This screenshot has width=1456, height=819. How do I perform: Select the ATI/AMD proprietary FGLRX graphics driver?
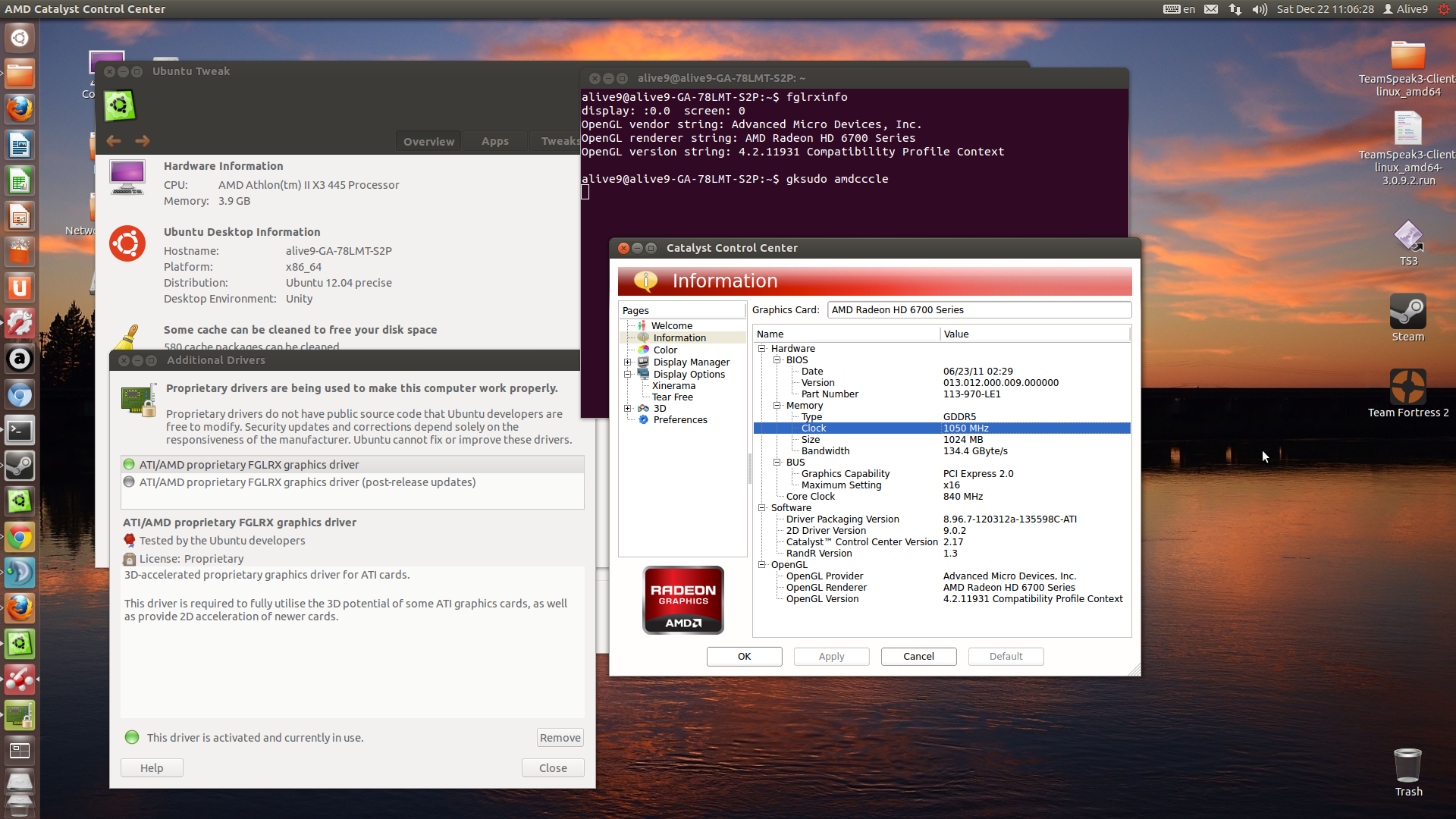point(249,465)
